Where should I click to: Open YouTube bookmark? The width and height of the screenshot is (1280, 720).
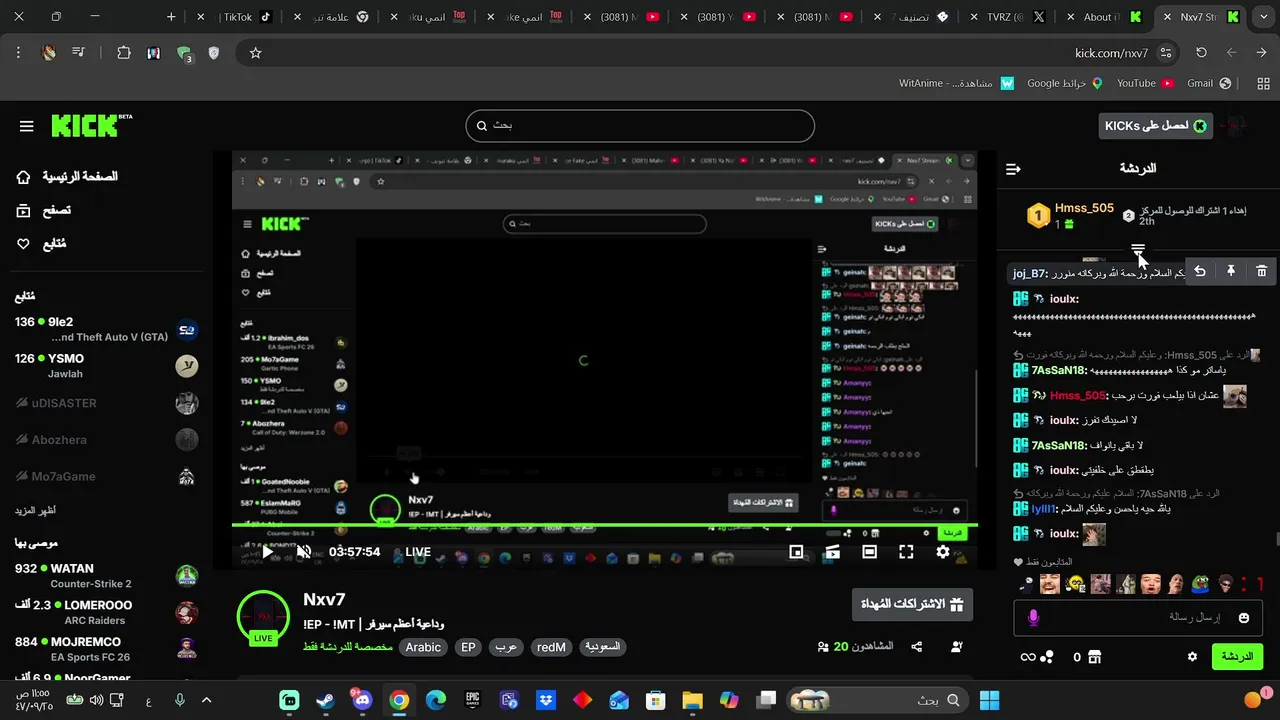click(x=1144, y=84)
